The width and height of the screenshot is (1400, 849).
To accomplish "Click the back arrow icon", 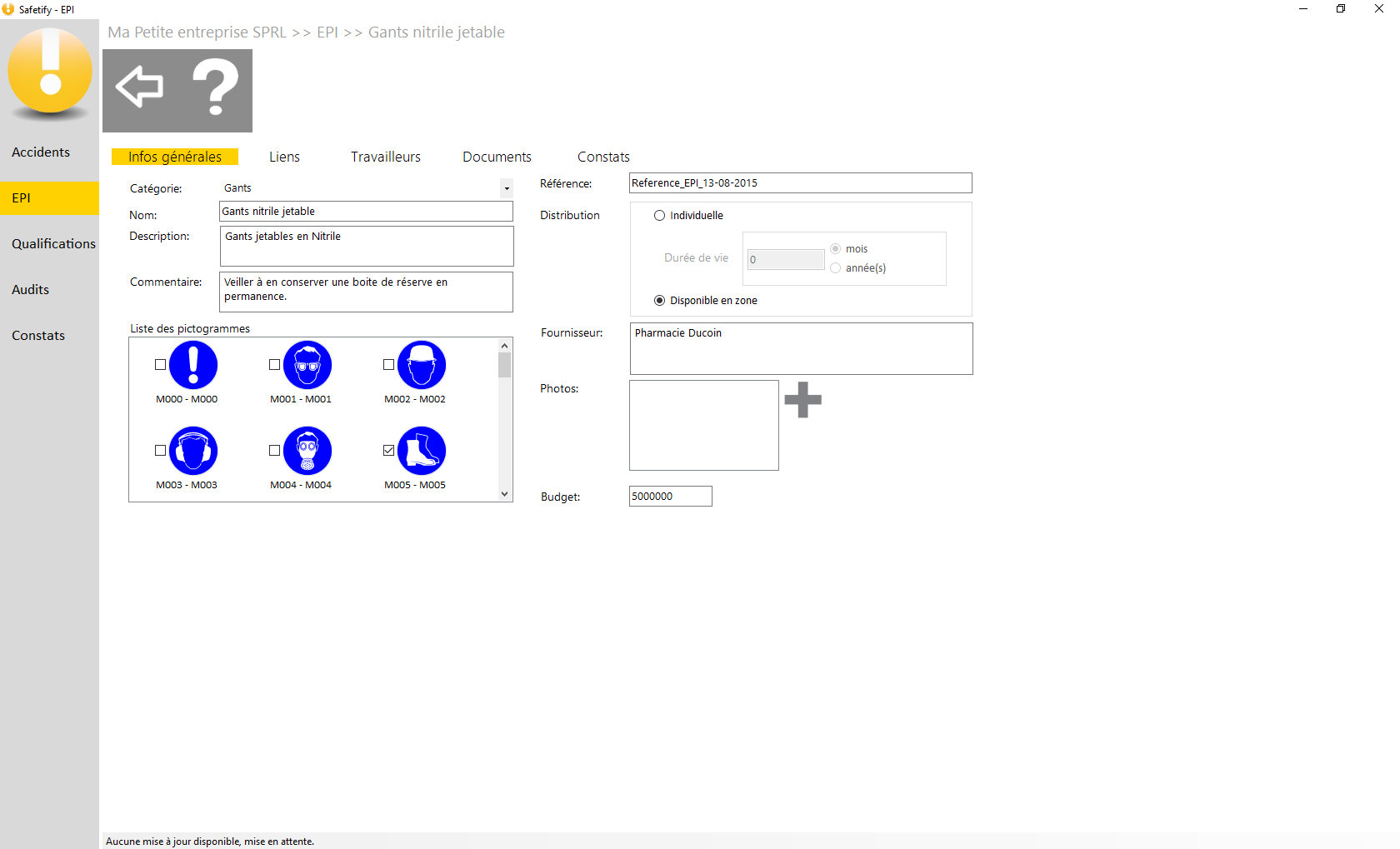I will (139, 87).
